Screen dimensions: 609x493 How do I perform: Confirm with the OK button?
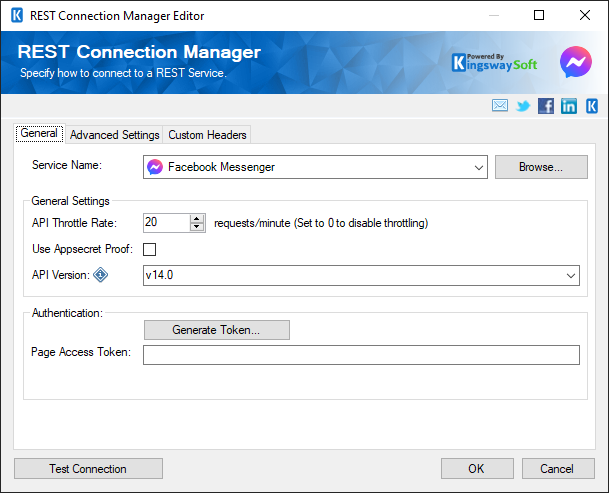coord(477,469)
